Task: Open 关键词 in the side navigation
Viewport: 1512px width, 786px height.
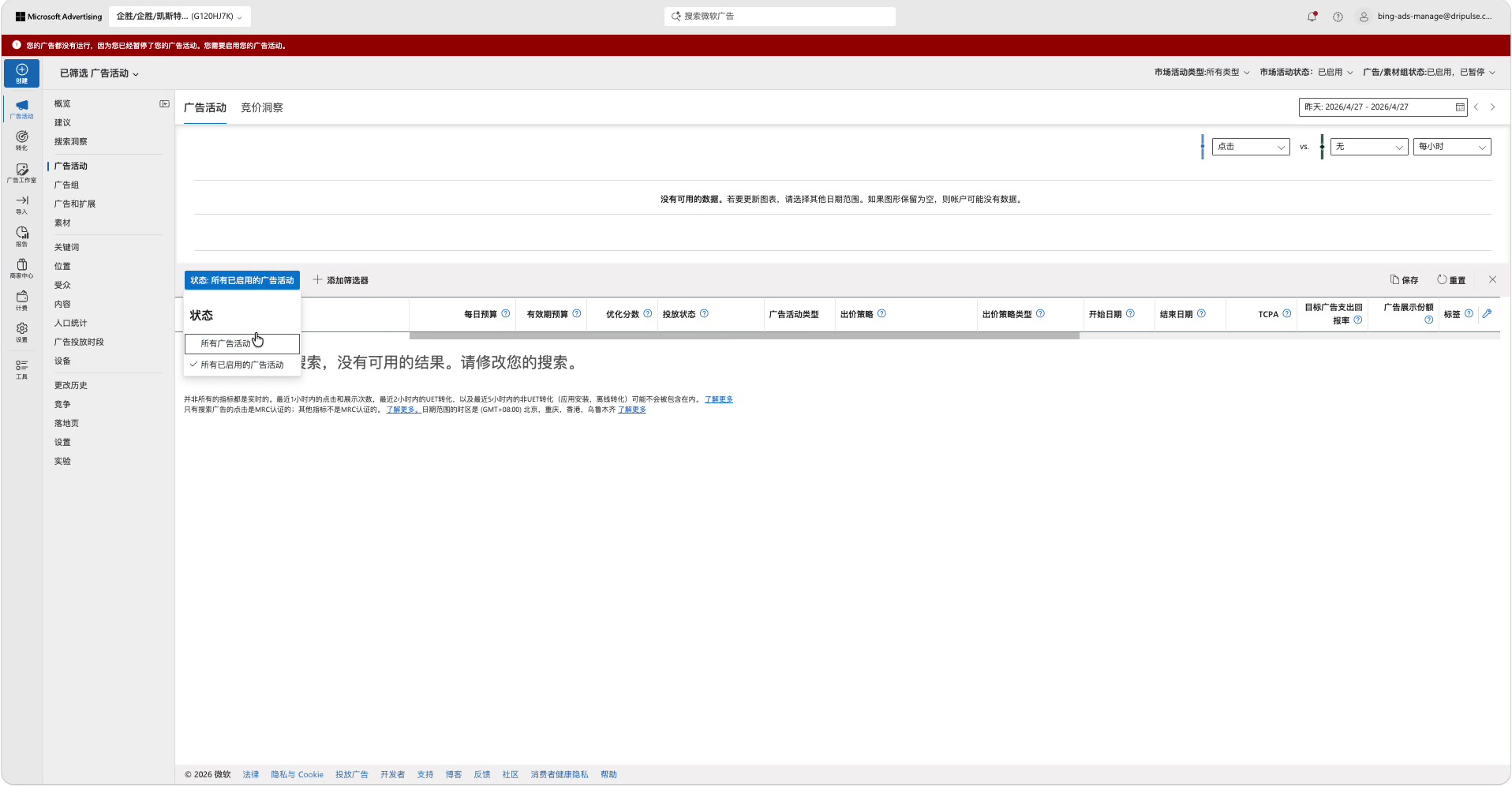Action: click(66, 247)
